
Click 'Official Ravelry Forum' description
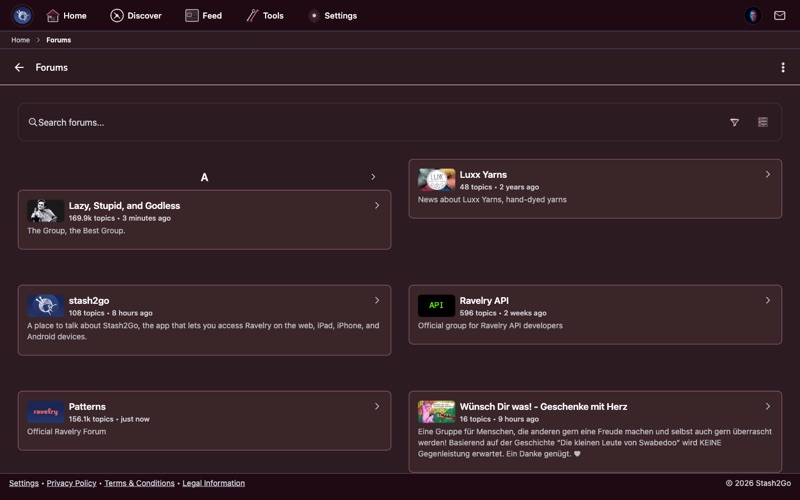pos(66,432)
